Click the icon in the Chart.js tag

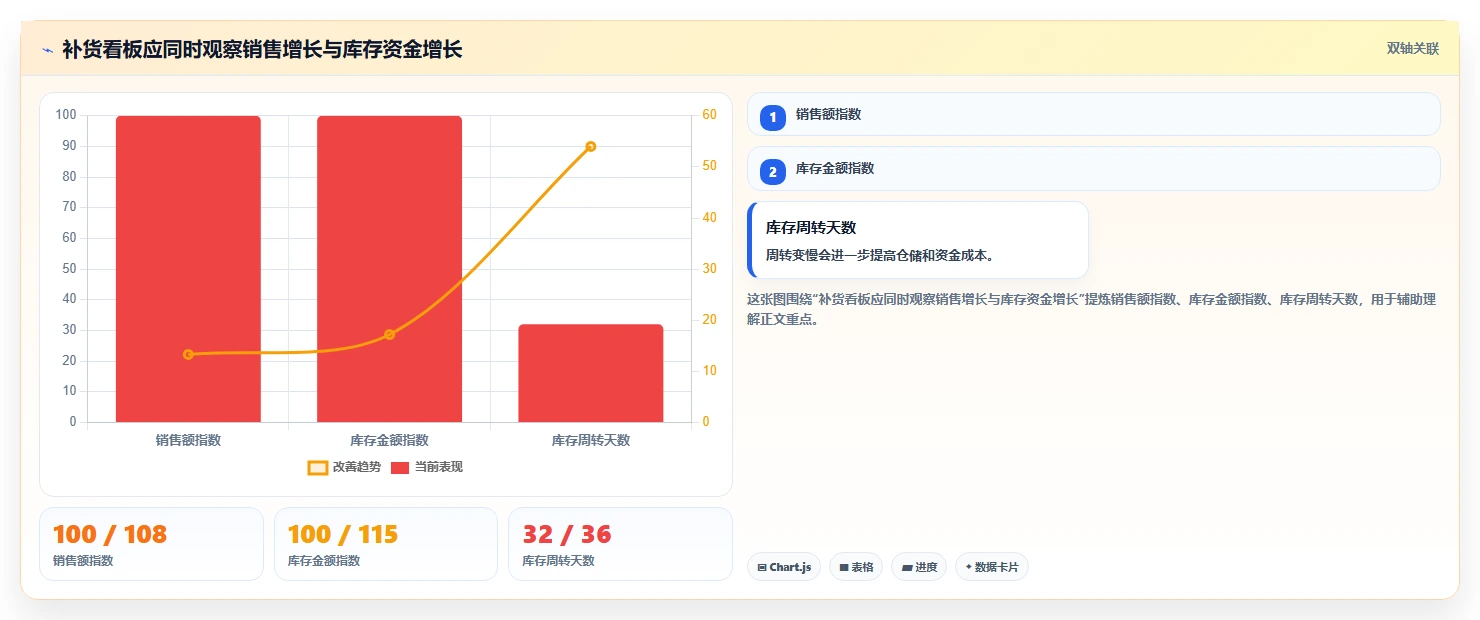coord(762,568)
